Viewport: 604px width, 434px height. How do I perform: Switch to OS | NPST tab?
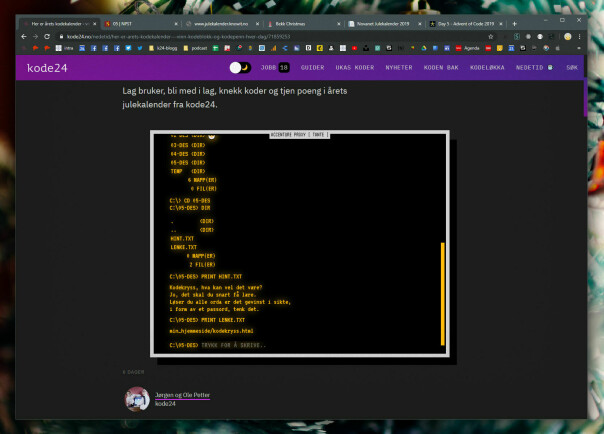click(141, 24)
